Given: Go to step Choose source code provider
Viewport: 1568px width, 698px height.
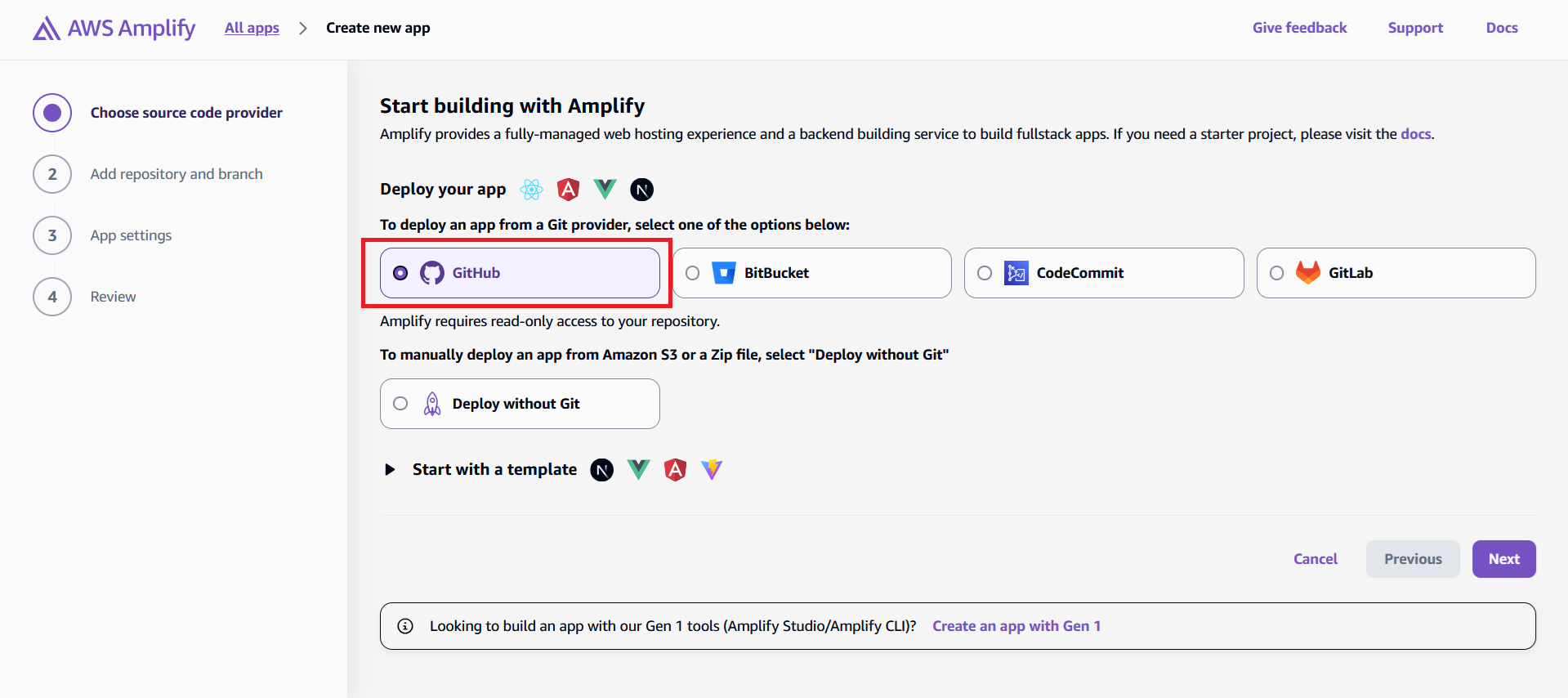Looking at the screenshot, I should tap(158, 113).
